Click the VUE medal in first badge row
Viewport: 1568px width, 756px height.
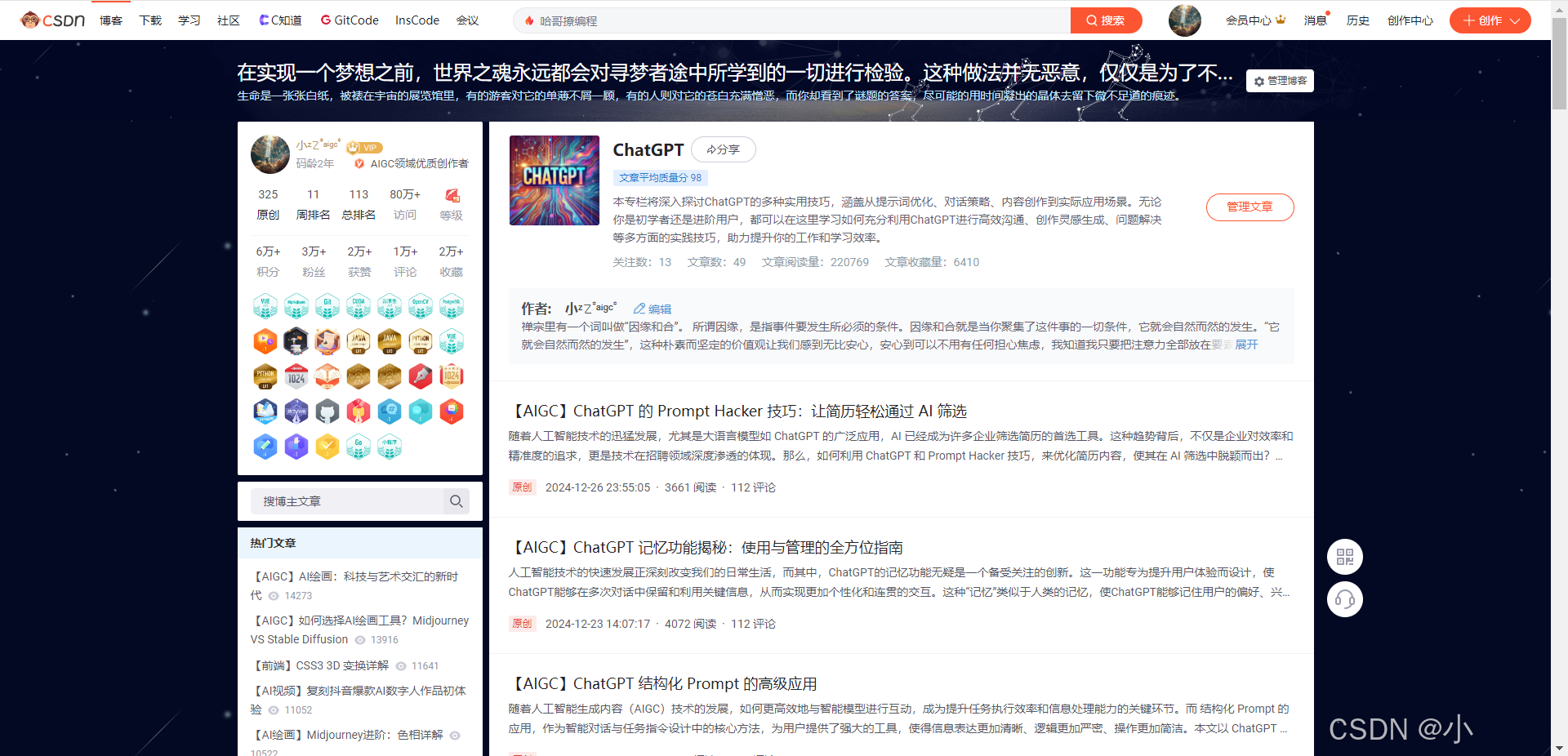pyautogui.click(x=265, y=306)
